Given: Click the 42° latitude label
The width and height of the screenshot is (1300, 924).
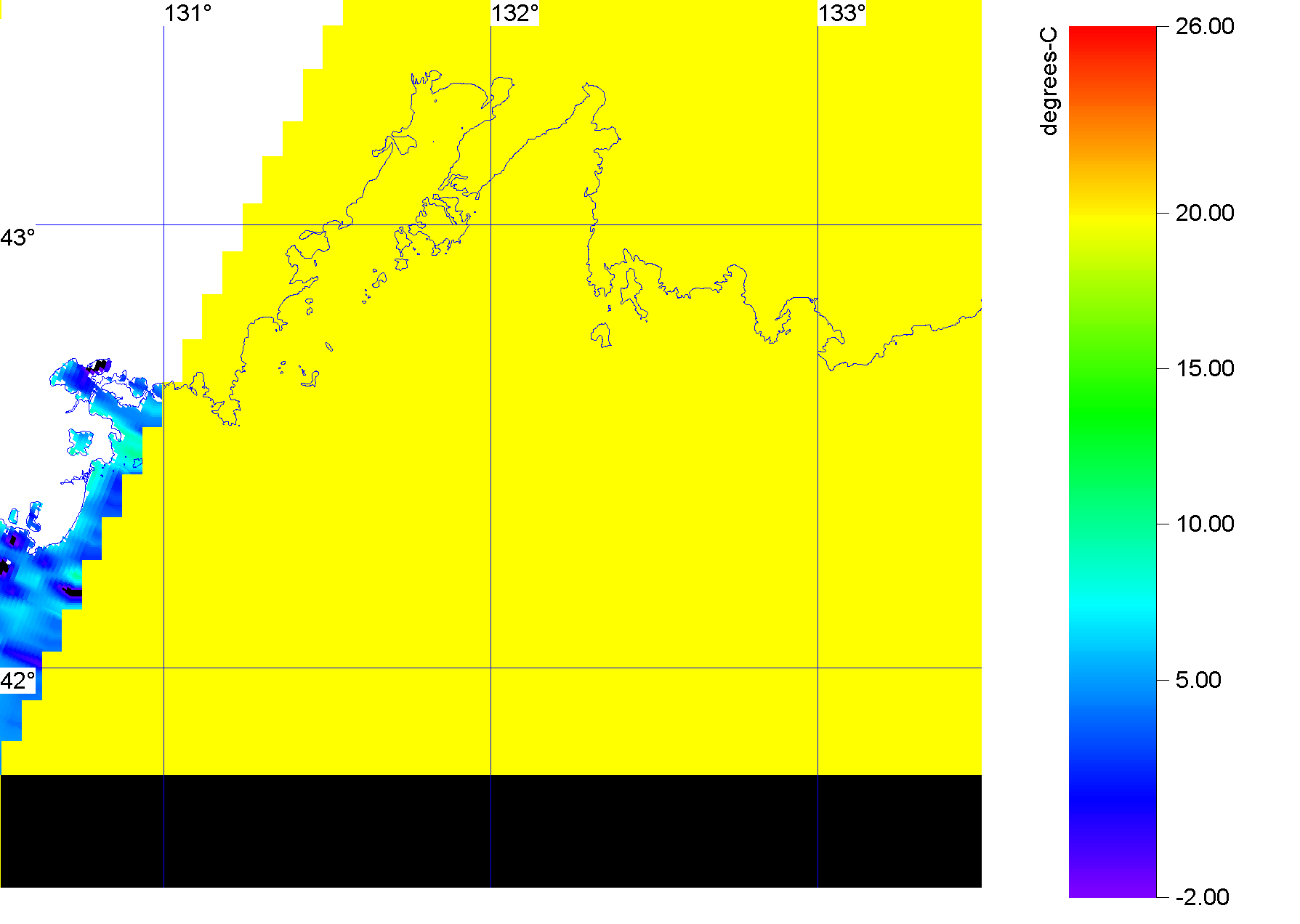Looking at the screenshot, I should tap(17, 681).
